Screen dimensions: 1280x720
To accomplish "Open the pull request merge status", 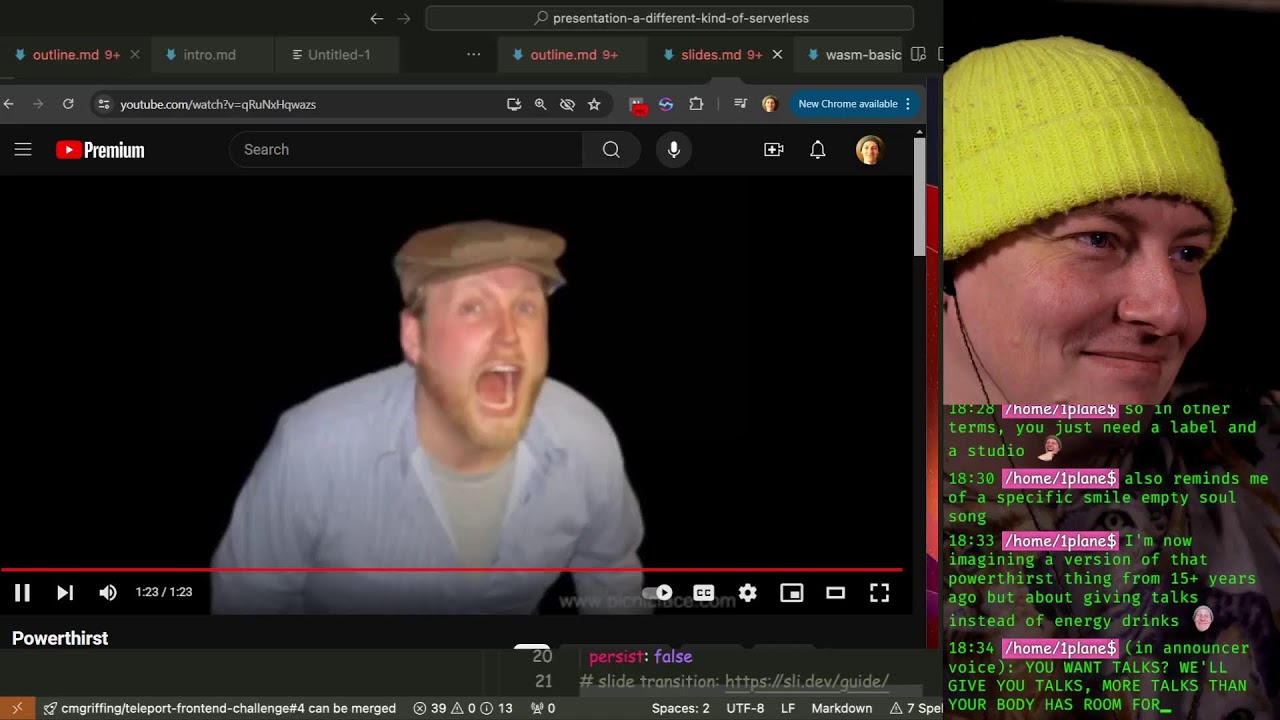I will click(220, 708).
